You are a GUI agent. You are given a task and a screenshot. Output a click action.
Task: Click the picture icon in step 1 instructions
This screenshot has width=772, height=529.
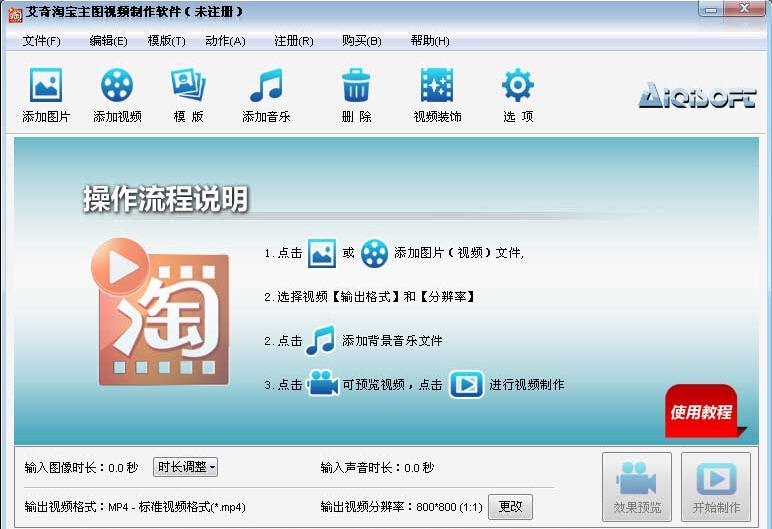click(322, 253)
